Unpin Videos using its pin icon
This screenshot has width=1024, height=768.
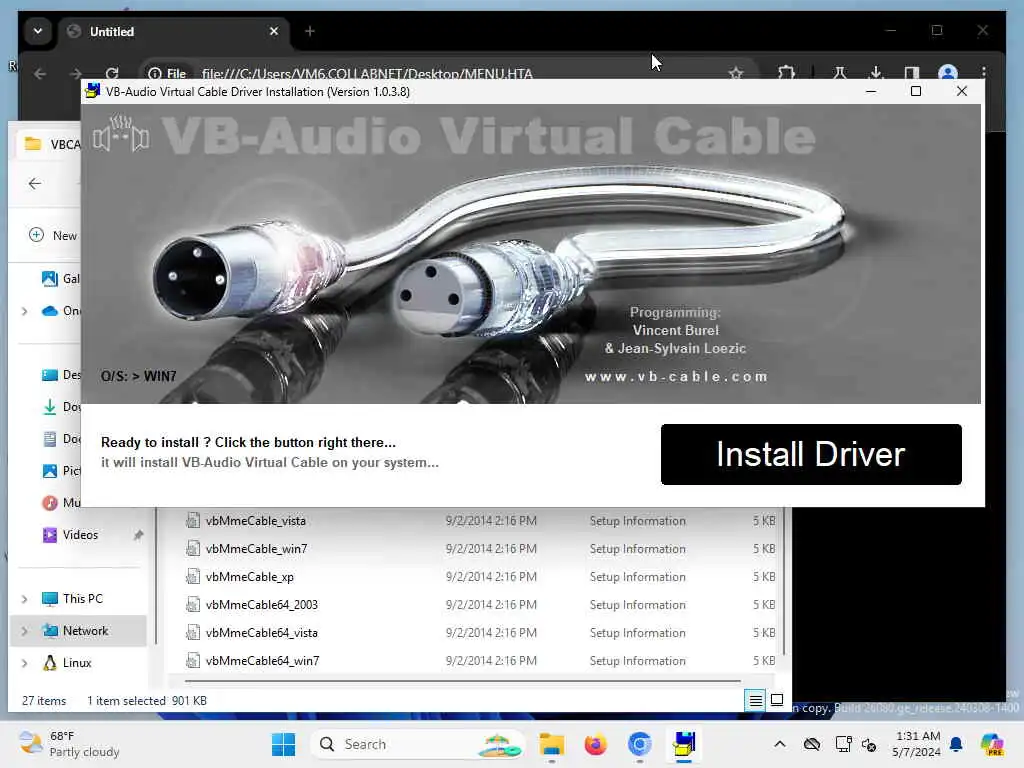point(138,536)
